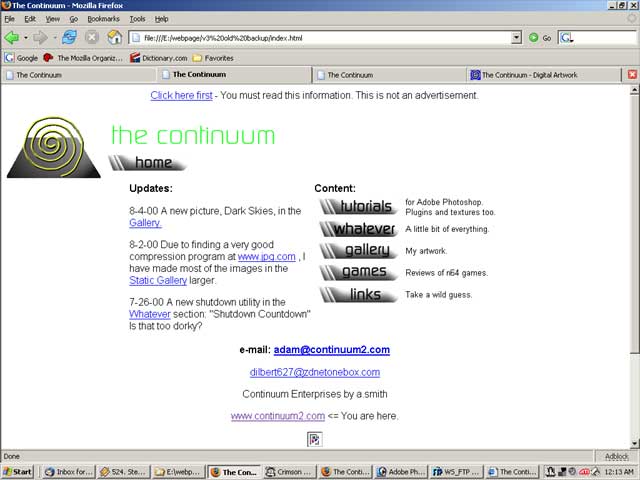Expand the Back button history dropdown arrow
The height and width of the screenshot is (480, 640).
coord(25,37)
